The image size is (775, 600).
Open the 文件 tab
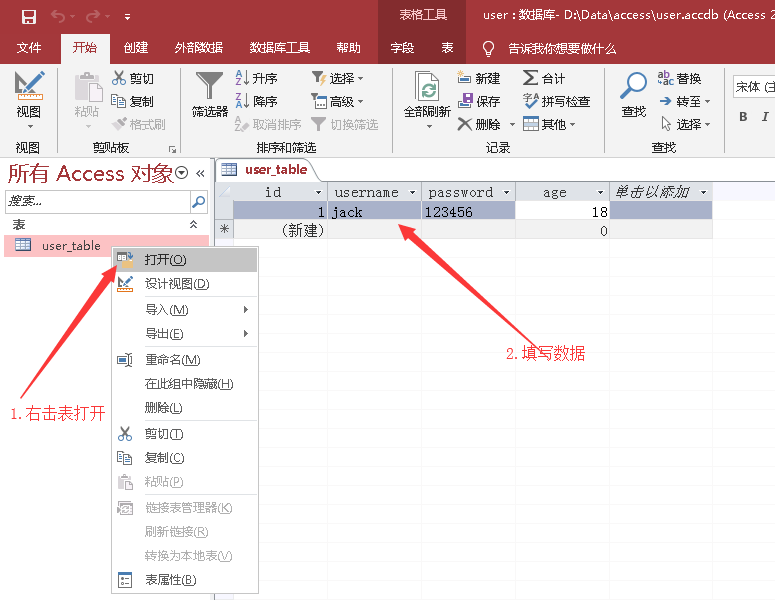pos(29,48)
